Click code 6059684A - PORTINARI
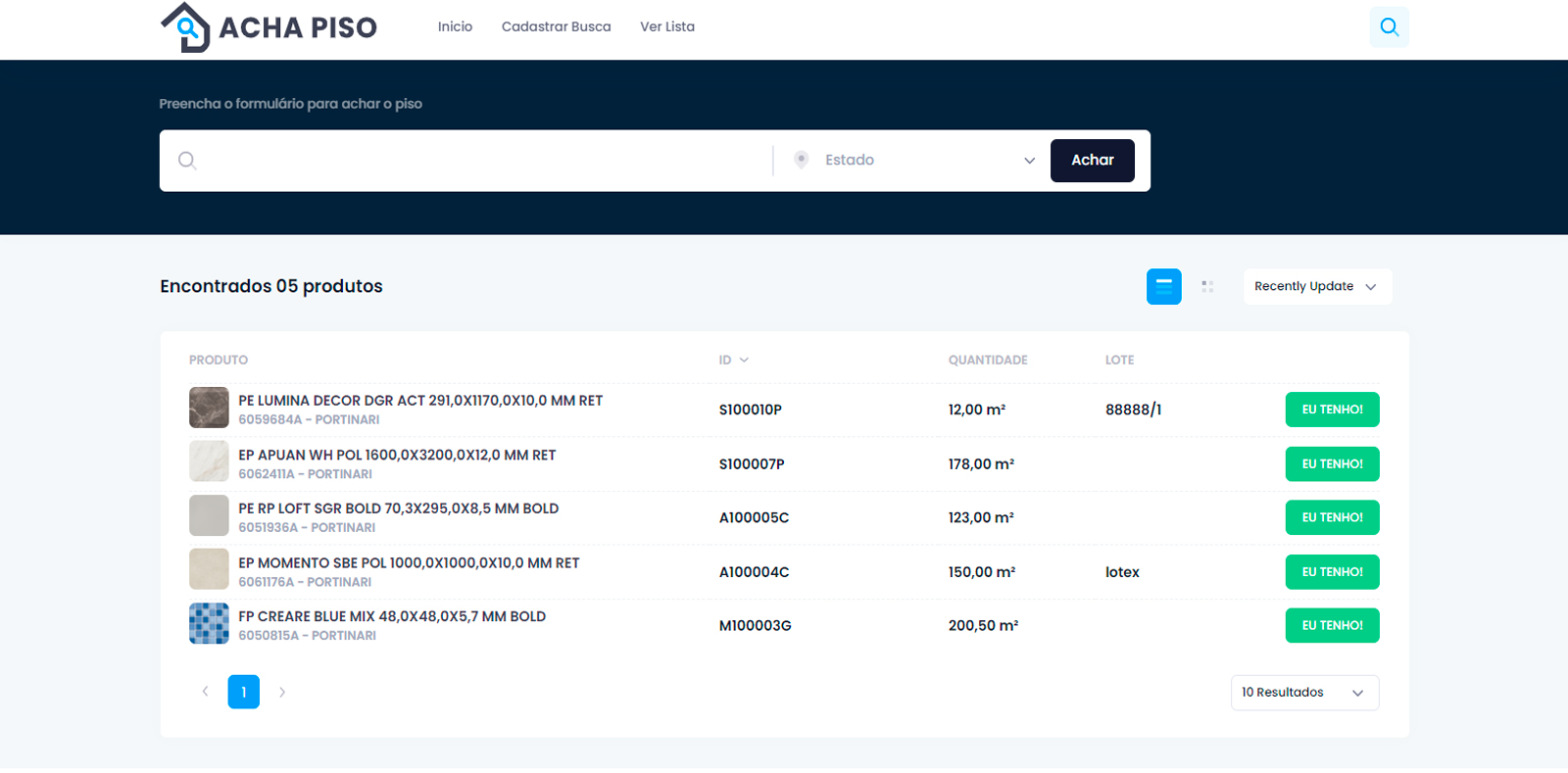The width and height of the screenshot is (1568, 773). click(x=309, y=419)
